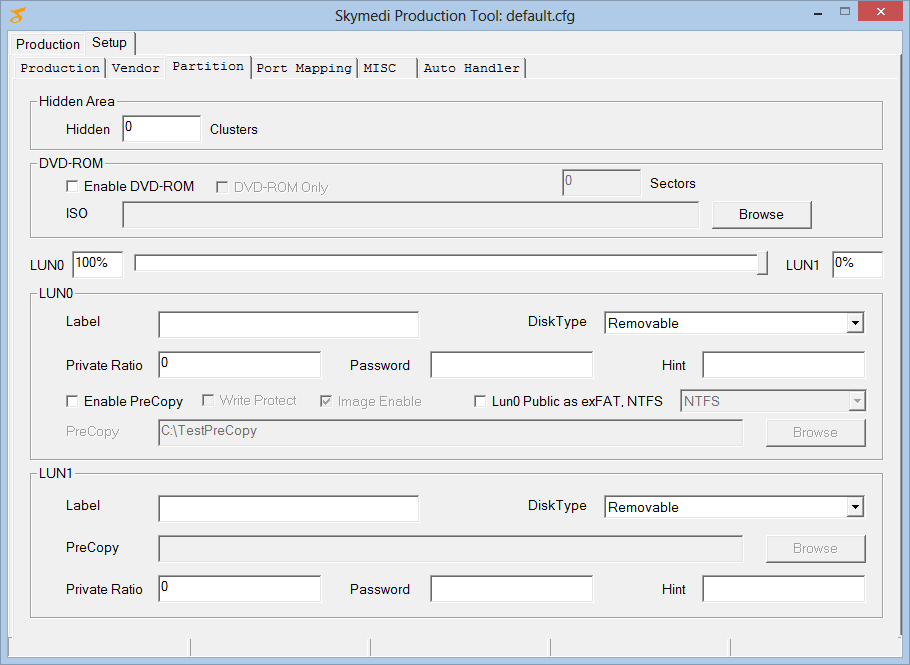Click the LUN0 Password field
910x665 pixels.
coord(511,365)
